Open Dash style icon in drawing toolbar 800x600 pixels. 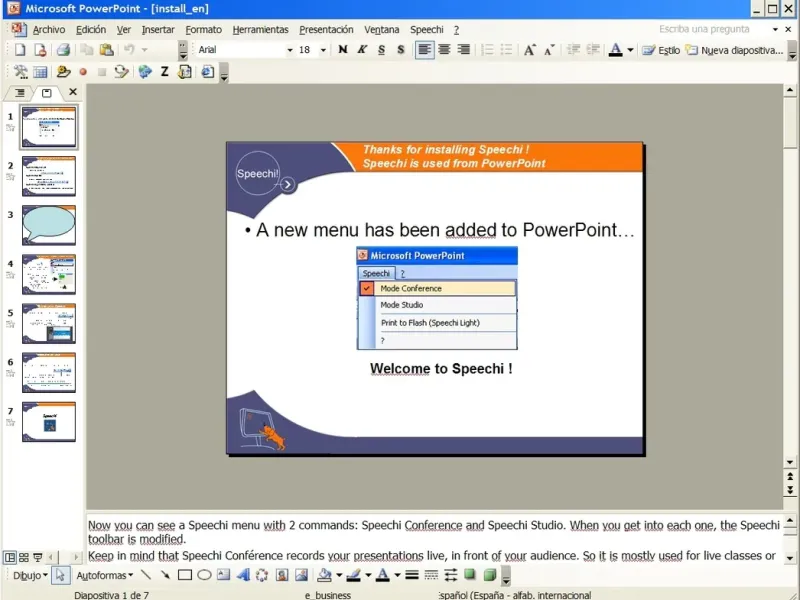click(431, 575)
